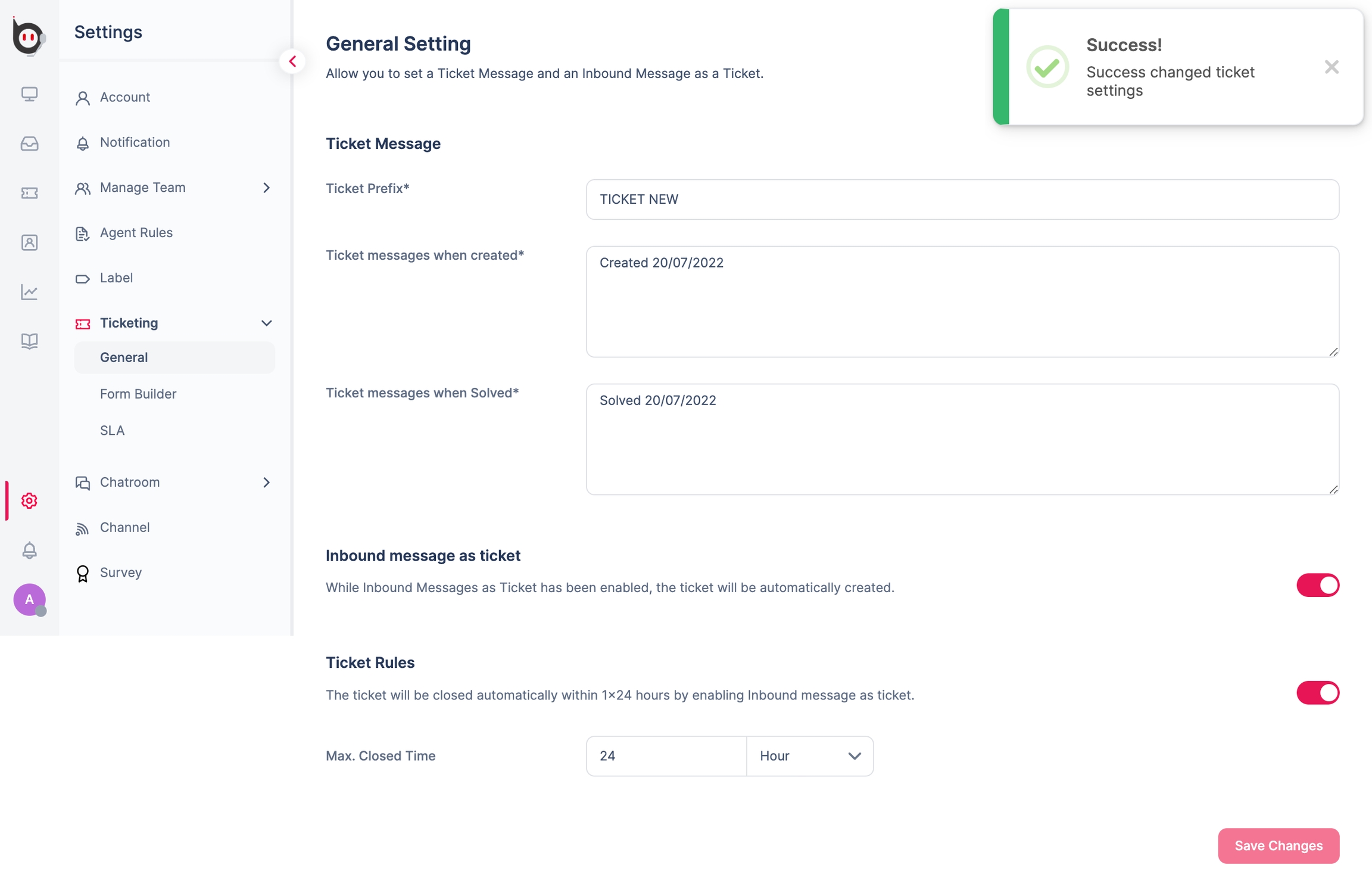Click the bell notifications icon in left rail
The height and width of the screenshot is (896, 1372).
[x=29, y=550]
